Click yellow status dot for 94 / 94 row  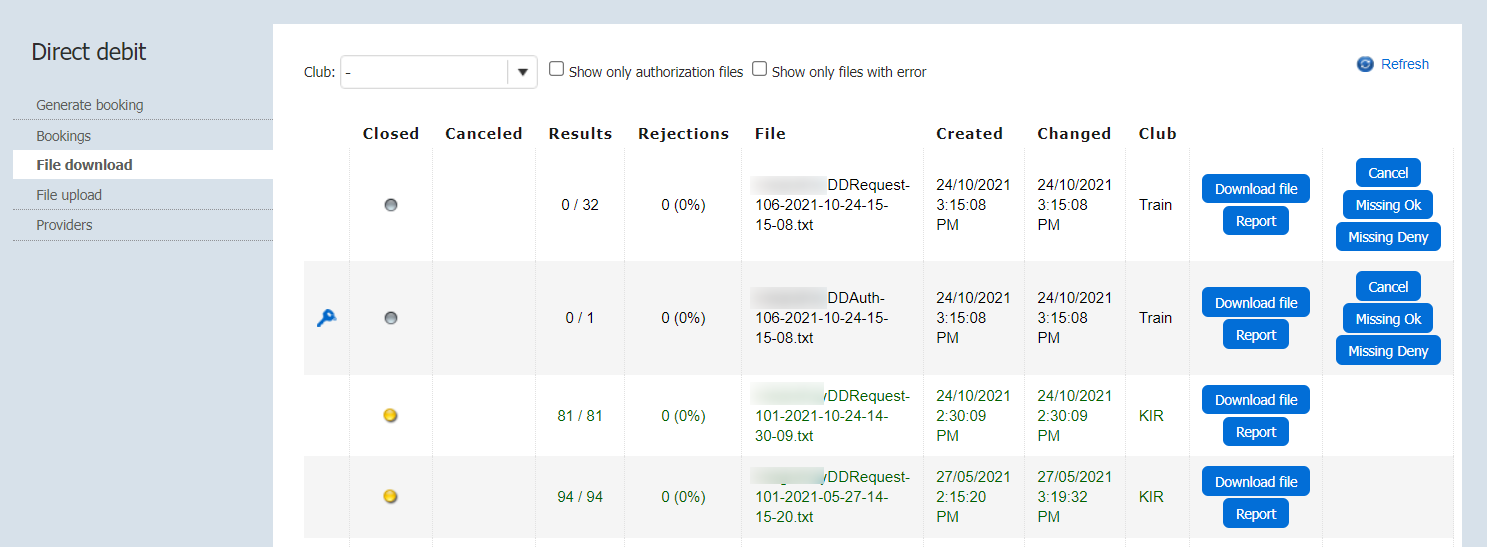click(x=391, y=496)
